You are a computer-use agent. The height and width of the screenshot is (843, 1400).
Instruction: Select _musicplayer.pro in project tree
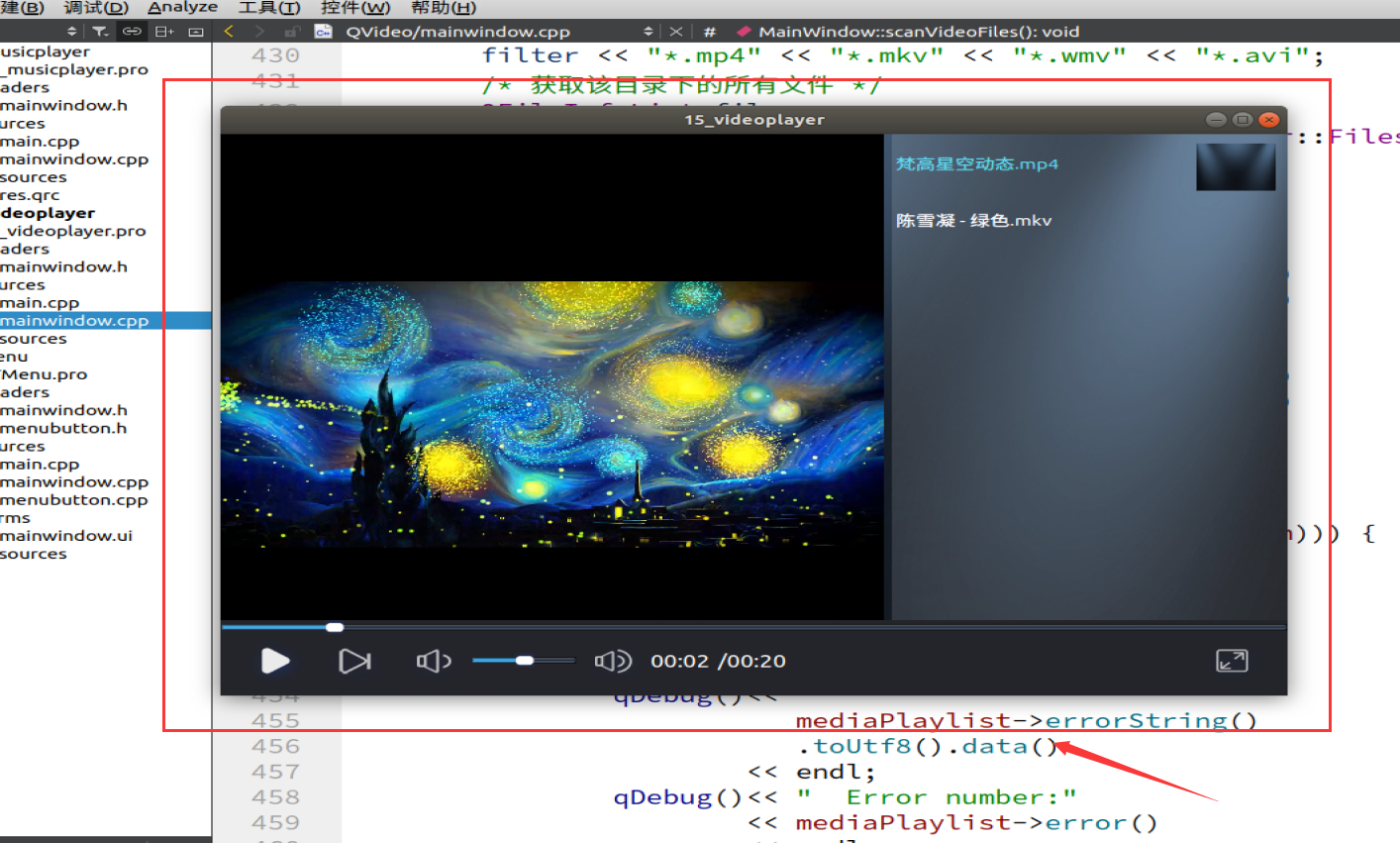(74, 69)
